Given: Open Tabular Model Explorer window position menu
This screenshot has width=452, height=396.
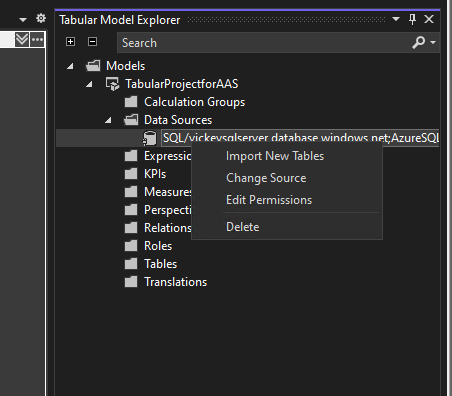Looking at the screenshot, I should [x=396, y=19].
